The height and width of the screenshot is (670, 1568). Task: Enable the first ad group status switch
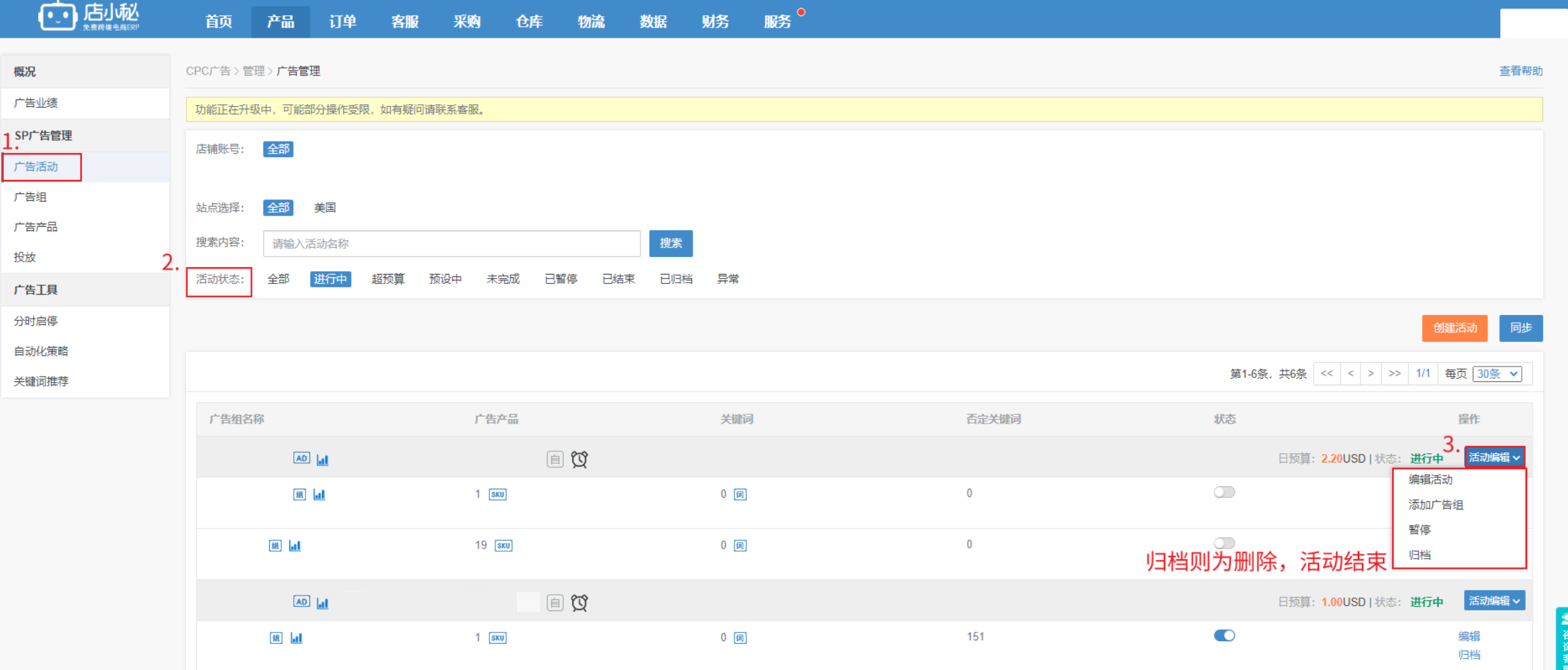click(x=1224, y=492)
